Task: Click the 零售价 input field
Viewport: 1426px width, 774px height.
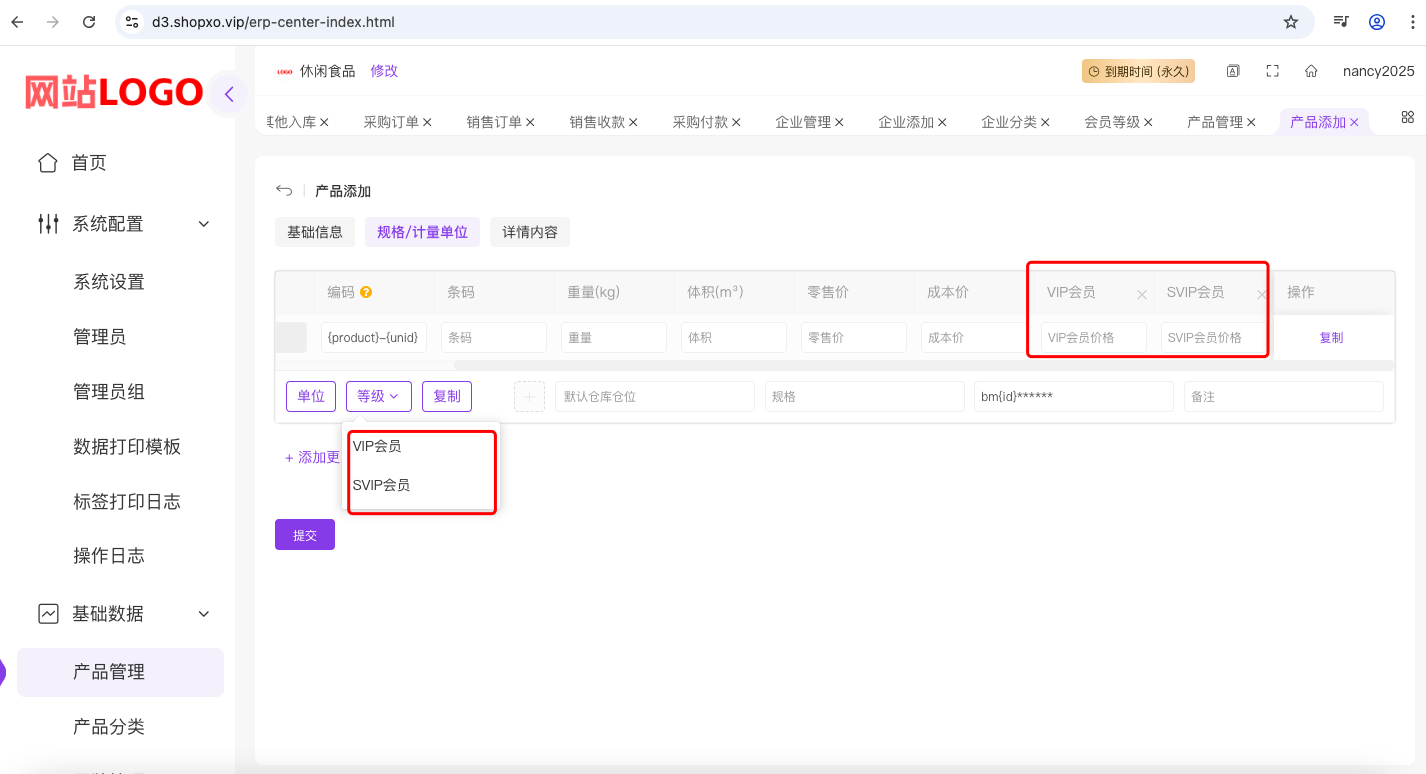Action: click(x=854, y=338)
